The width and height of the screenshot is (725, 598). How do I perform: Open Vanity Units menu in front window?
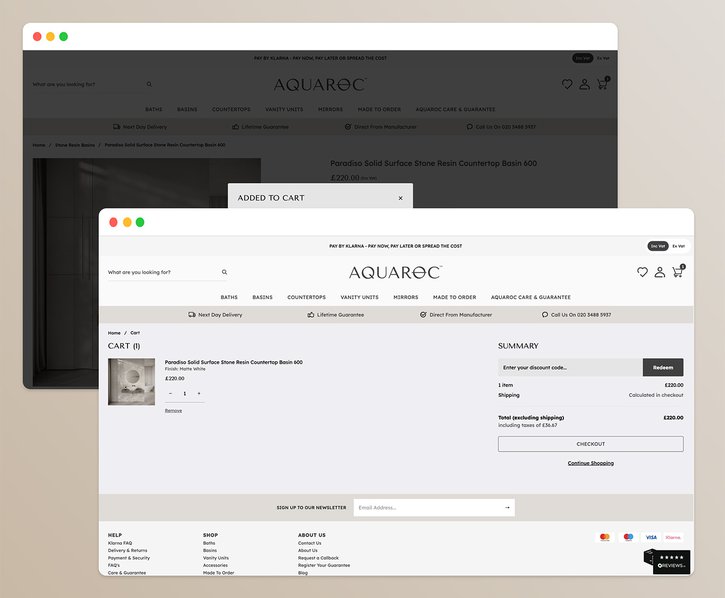coord(359,297)
